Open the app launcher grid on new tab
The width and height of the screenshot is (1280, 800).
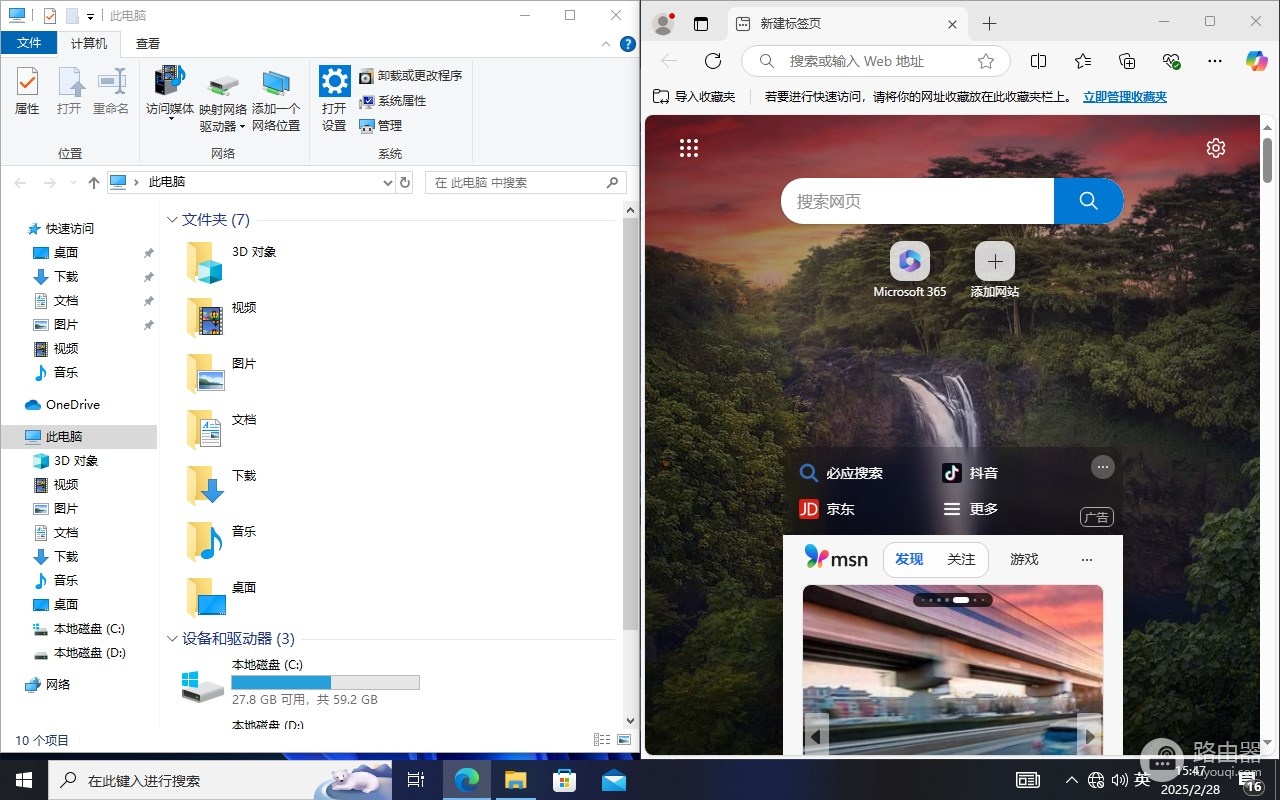(689, 148)
